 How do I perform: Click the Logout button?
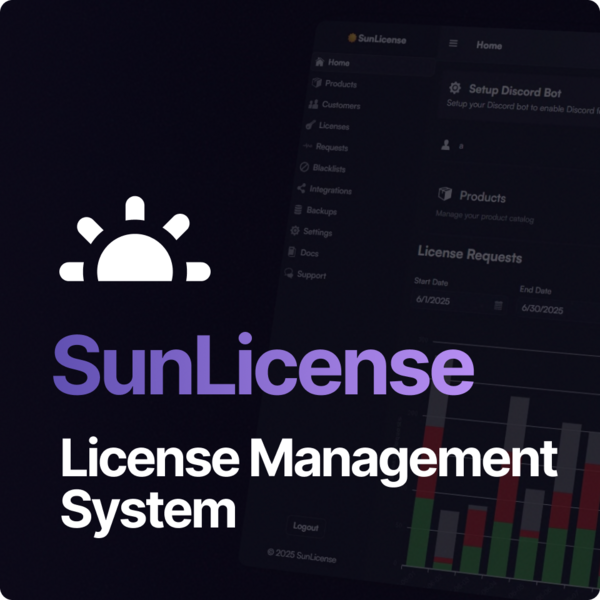point(305,527)
